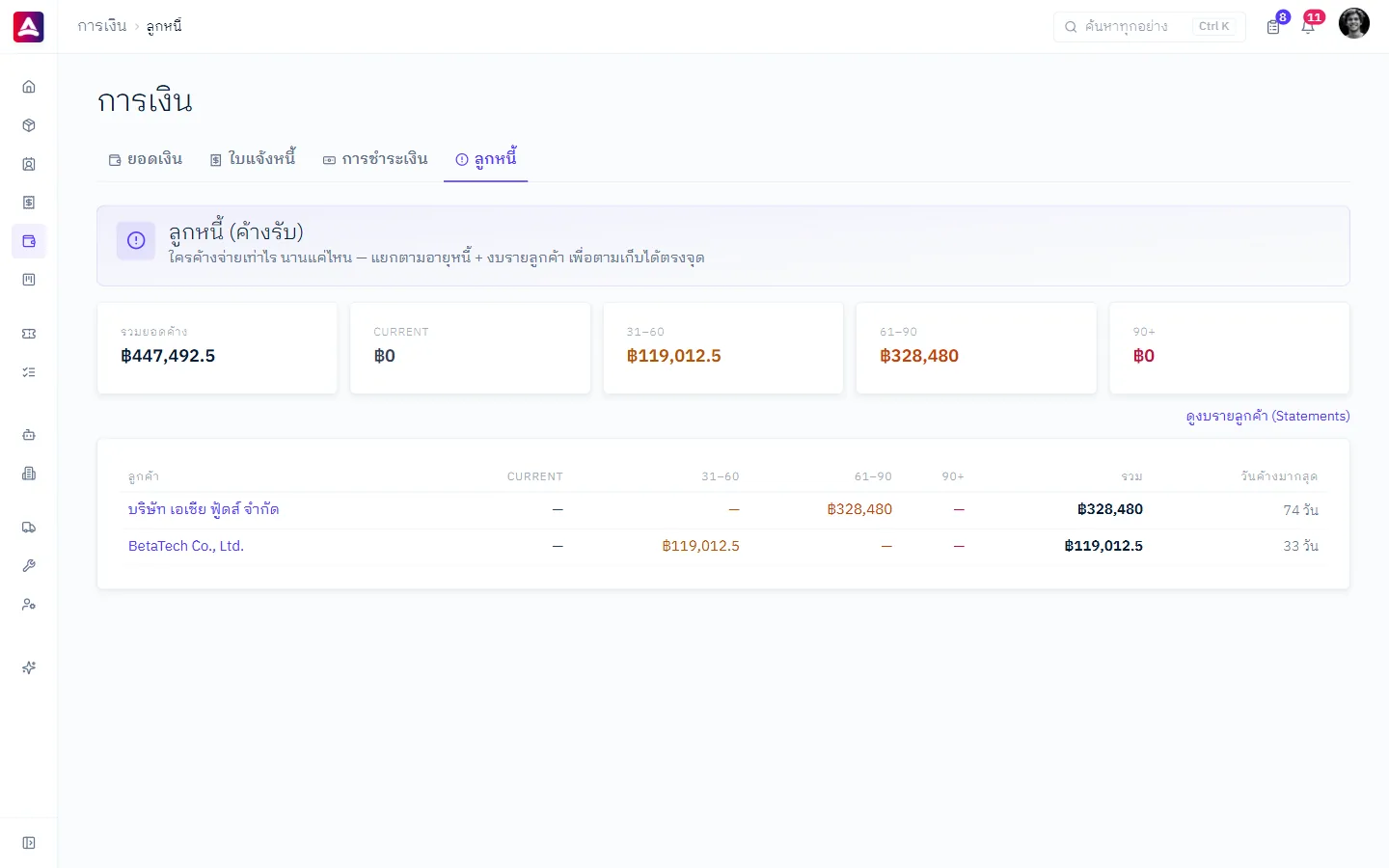Click the 'วันค้างมากสุด' column header
The width and height of the screenshot is (1389, 868).
coord(1279,476)
